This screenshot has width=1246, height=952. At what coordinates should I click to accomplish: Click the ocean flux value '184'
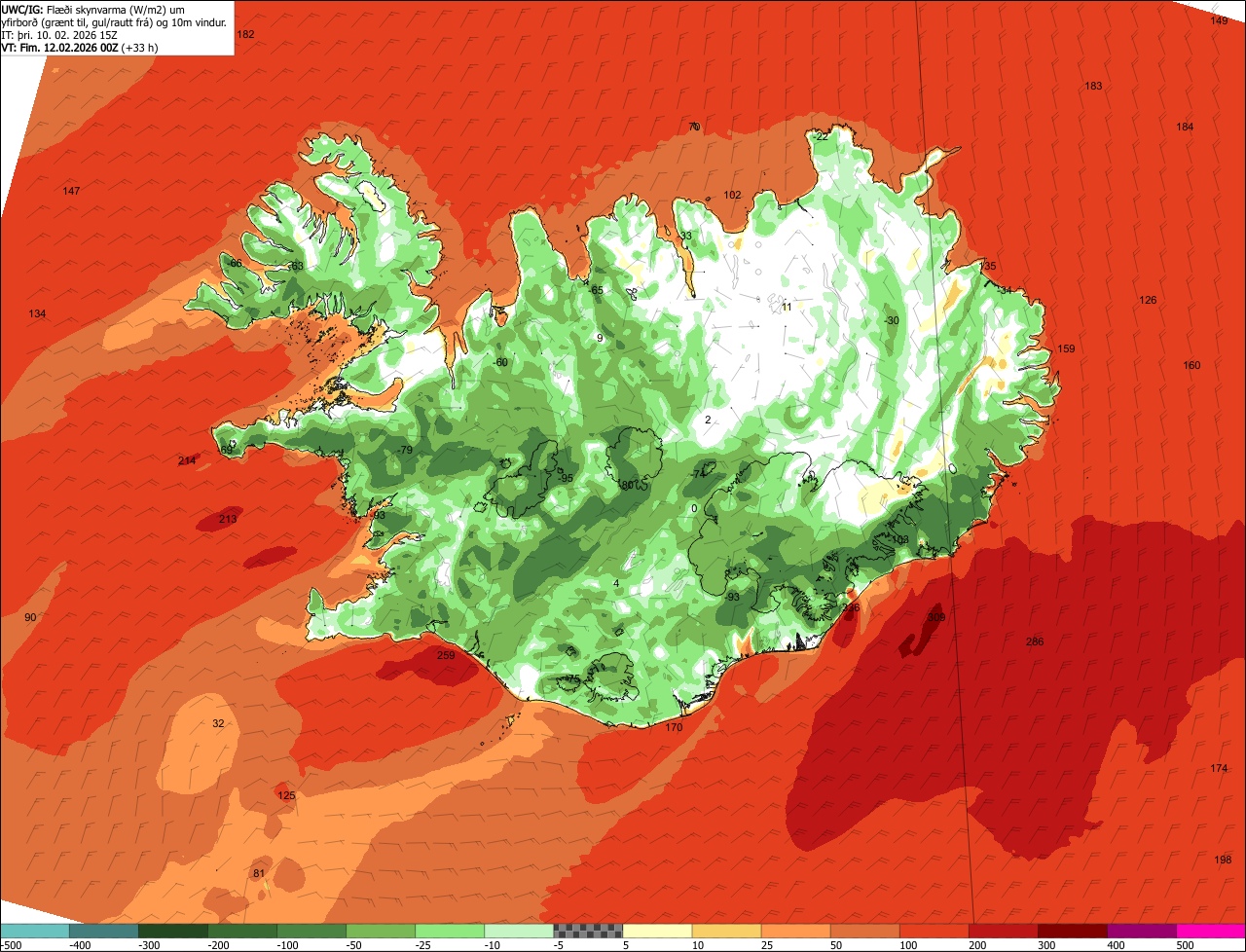click(1185, 128)
